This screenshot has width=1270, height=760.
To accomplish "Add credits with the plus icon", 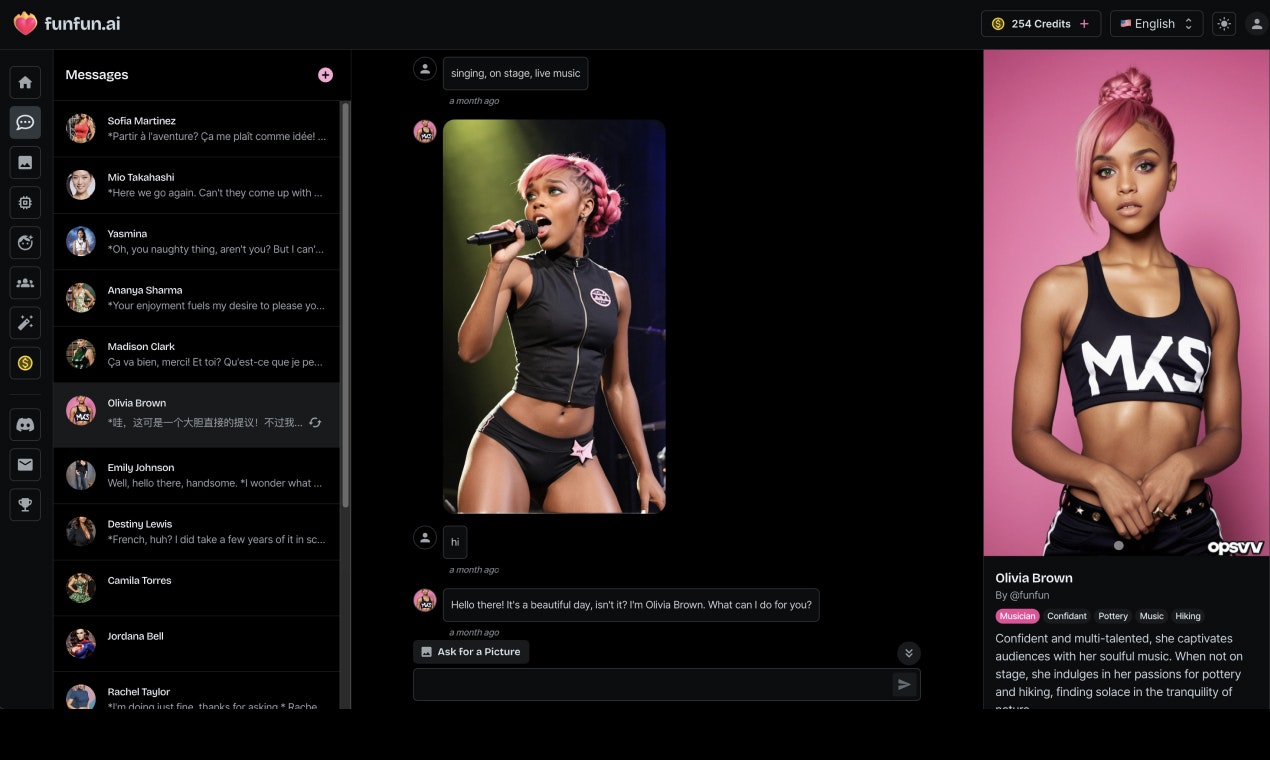I will pyautogui.click(x=1084, y=24).
